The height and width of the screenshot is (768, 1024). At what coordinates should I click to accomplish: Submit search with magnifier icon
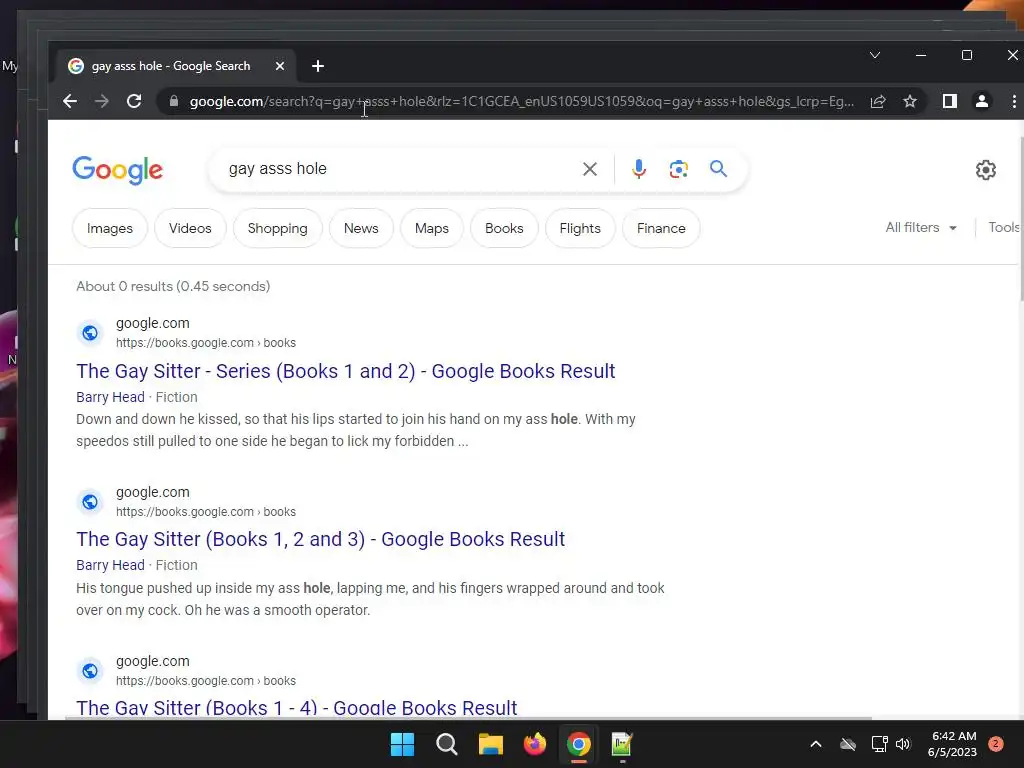[x=718, y=169]
